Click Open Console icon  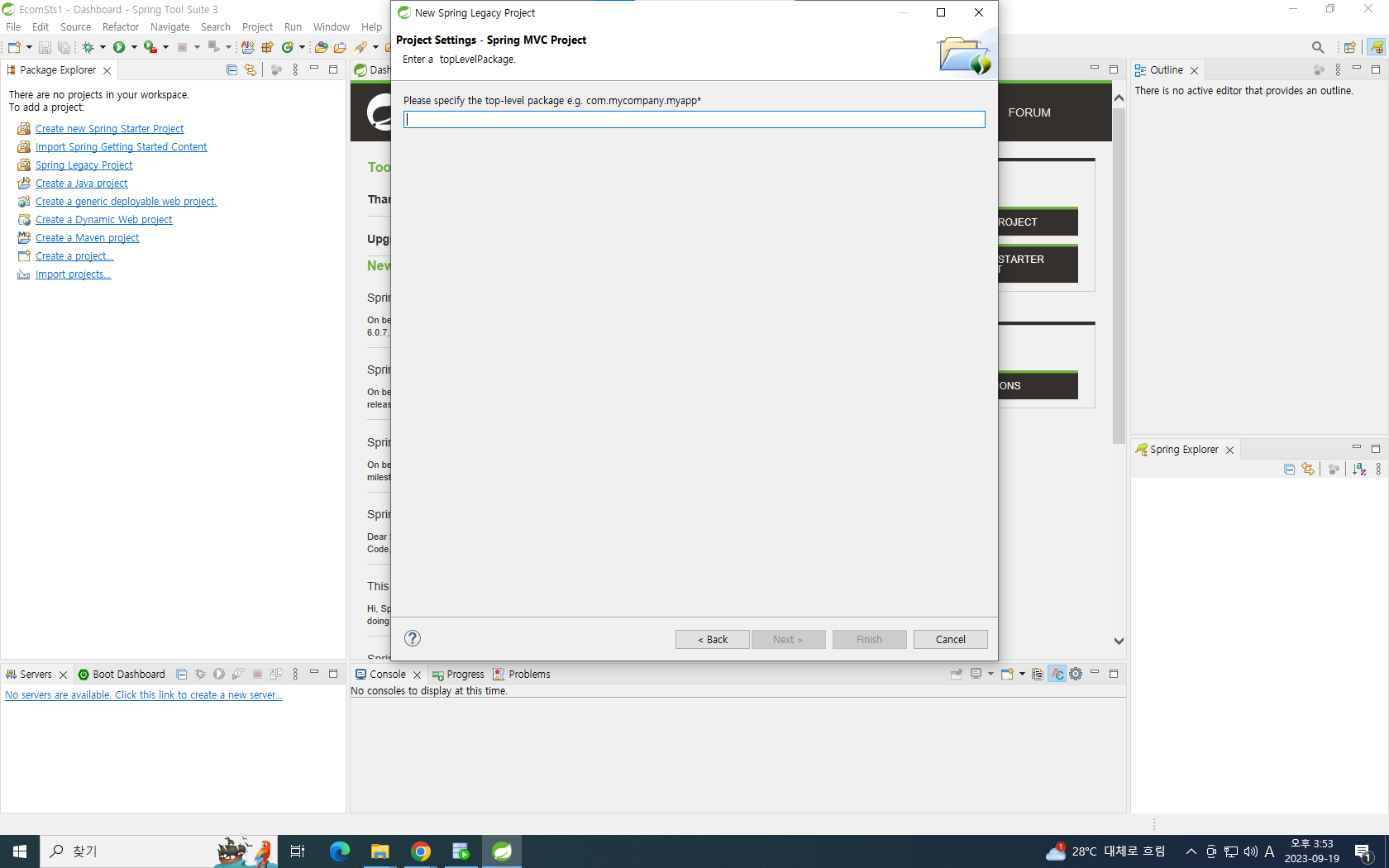[1007, 674]
